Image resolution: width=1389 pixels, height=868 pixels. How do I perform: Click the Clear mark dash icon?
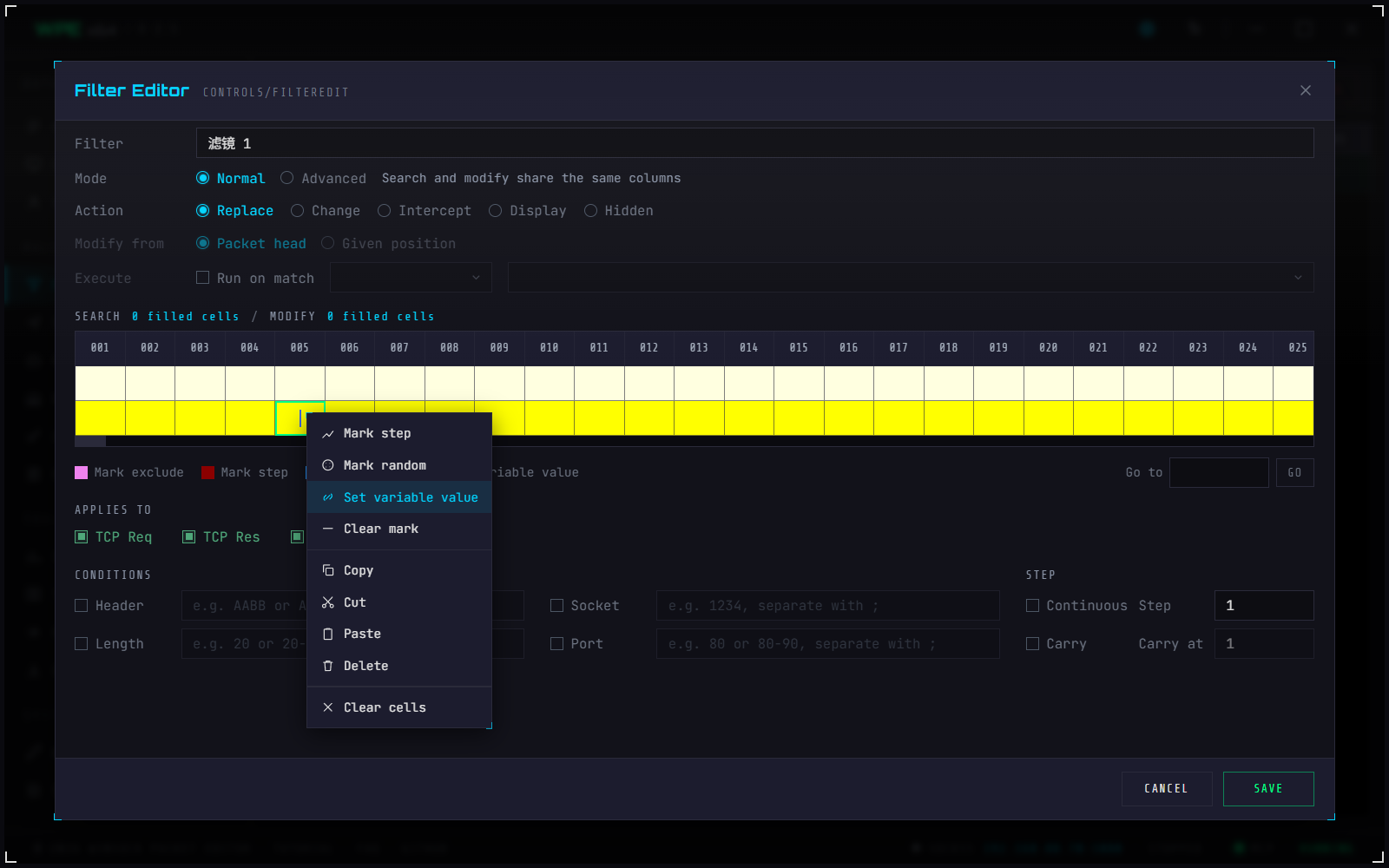tap(328, 529)
